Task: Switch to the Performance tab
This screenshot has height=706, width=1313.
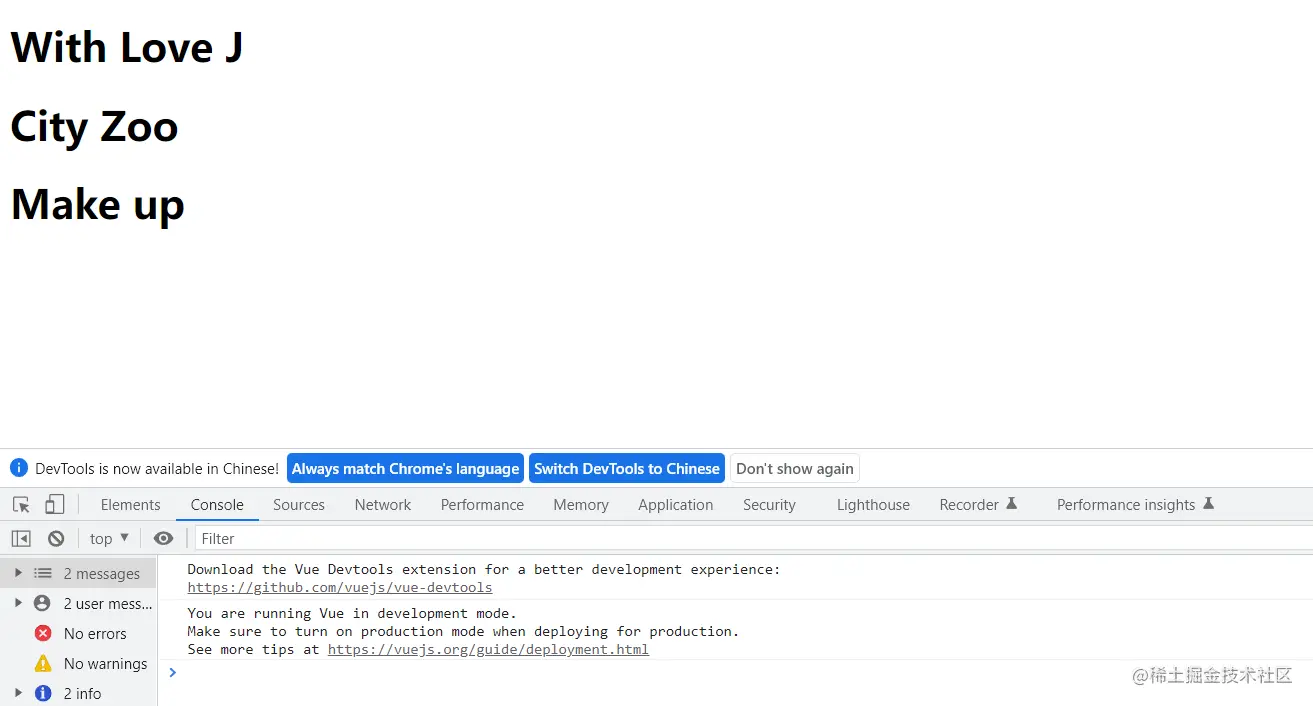Action: 482,505
